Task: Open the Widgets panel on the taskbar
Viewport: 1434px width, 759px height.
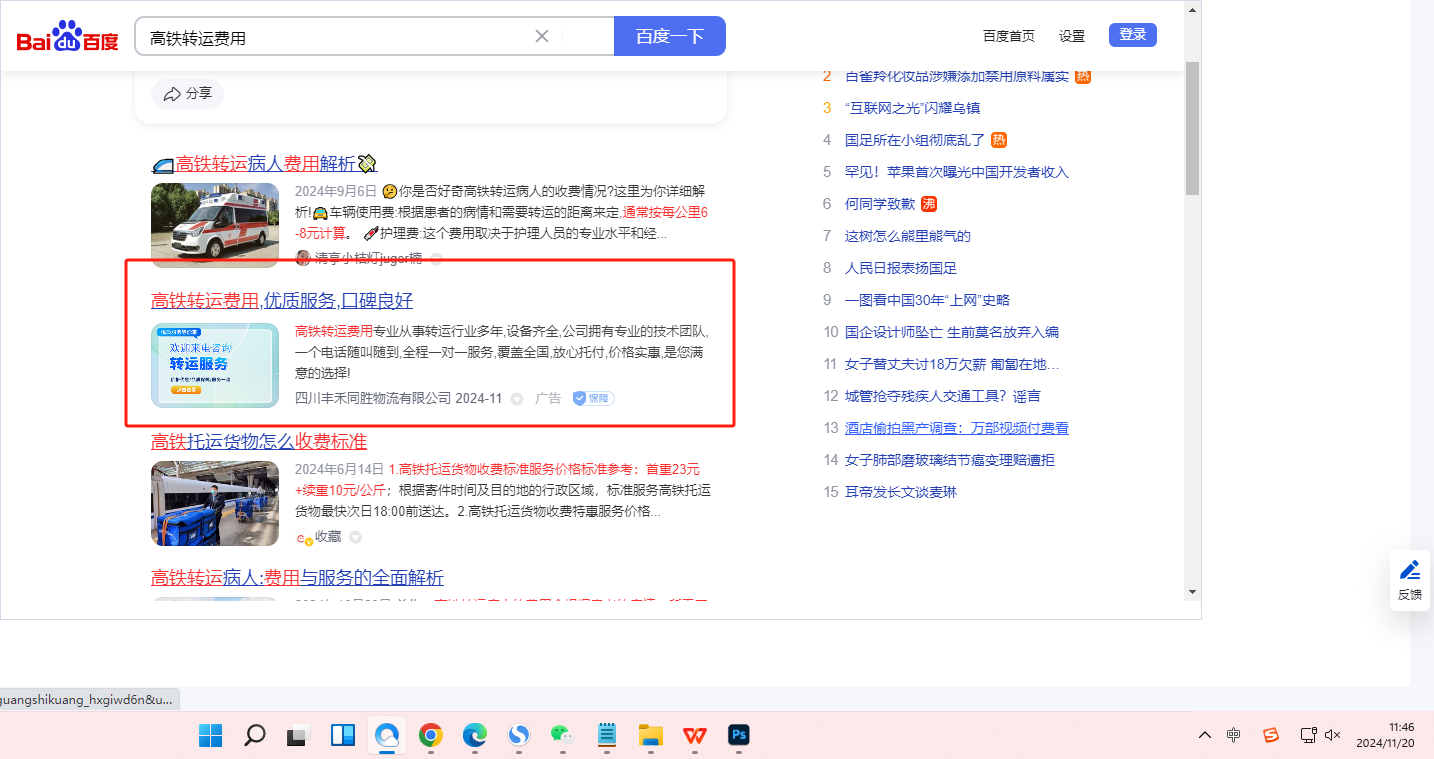Action: click(342, 736)
